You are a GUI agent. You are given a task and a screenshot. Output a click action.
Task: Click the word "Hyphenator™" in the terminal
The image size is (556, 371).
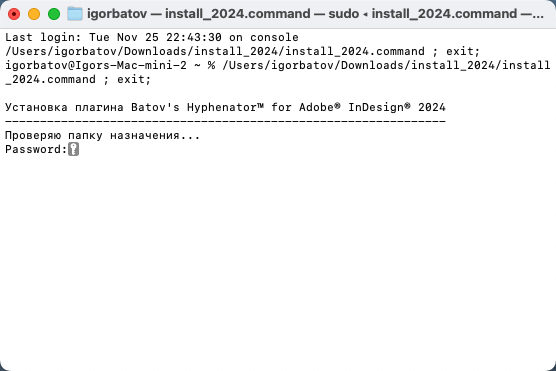(x=226, y=107)
